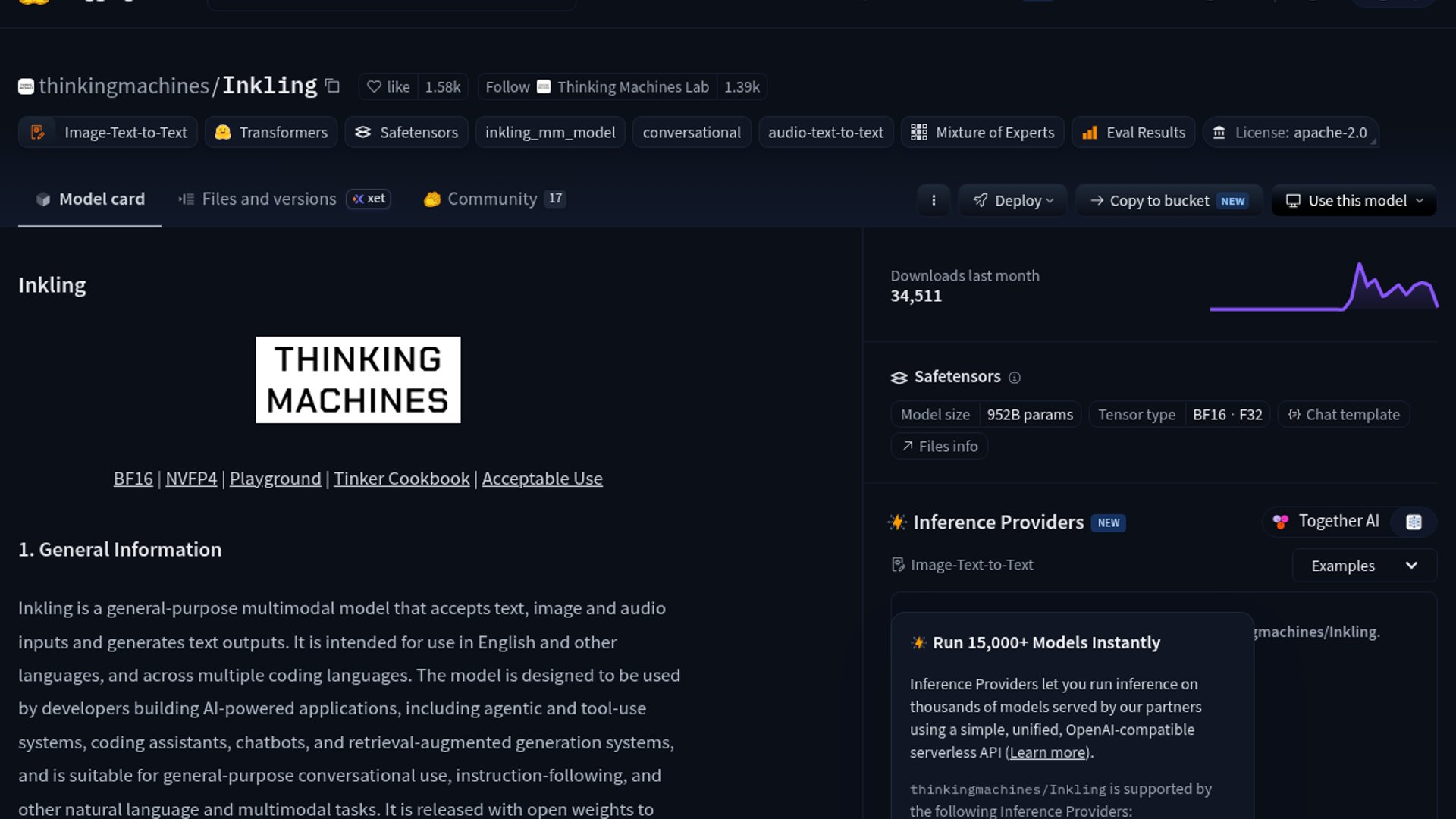Screen dimensions: 1456x819
Task: Click the 1. General Information heading
Action: tap(120, 550)
